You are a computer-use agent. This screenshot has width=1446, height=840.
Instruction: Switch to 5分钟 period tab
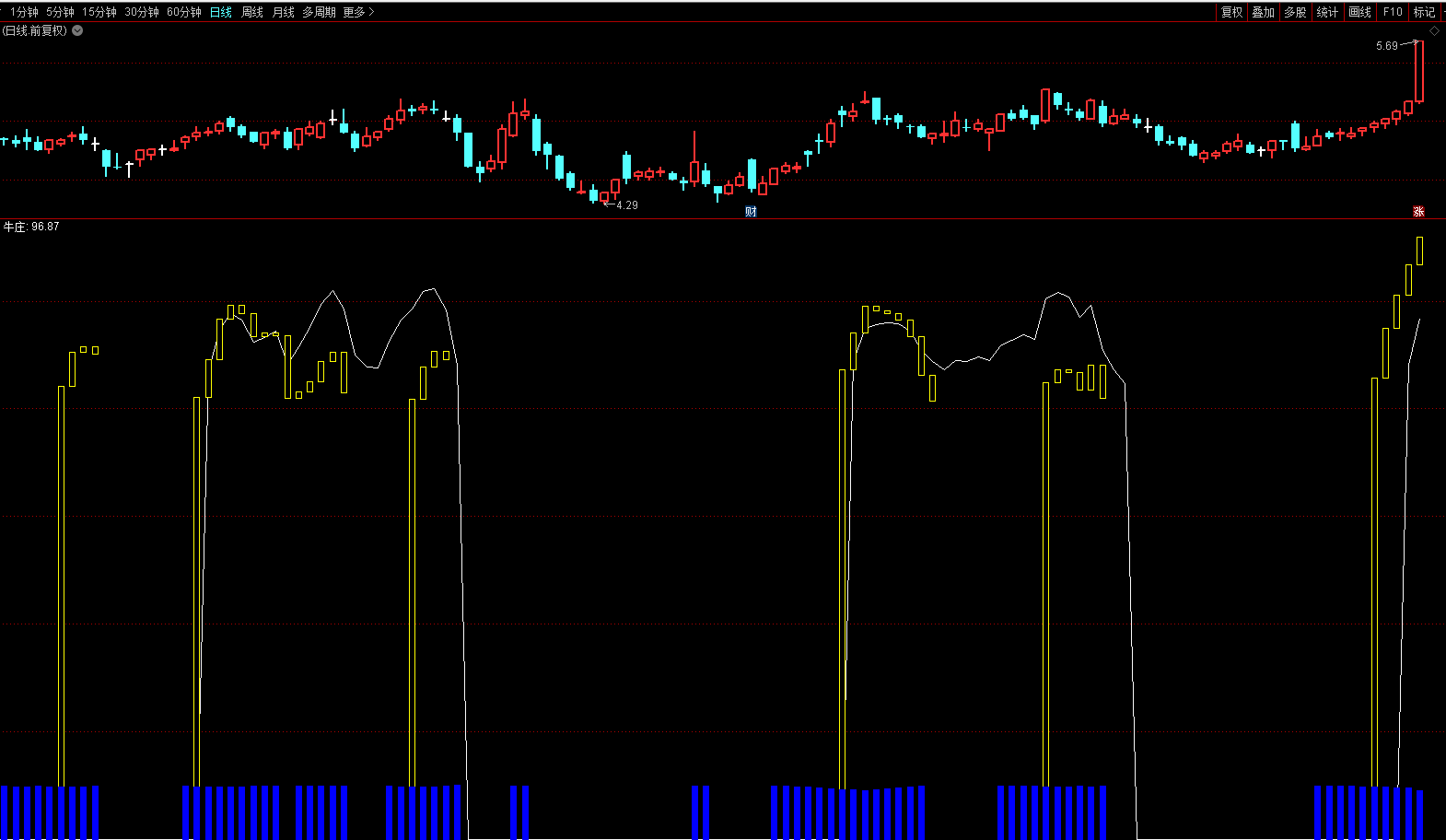(x=60, y=12)
